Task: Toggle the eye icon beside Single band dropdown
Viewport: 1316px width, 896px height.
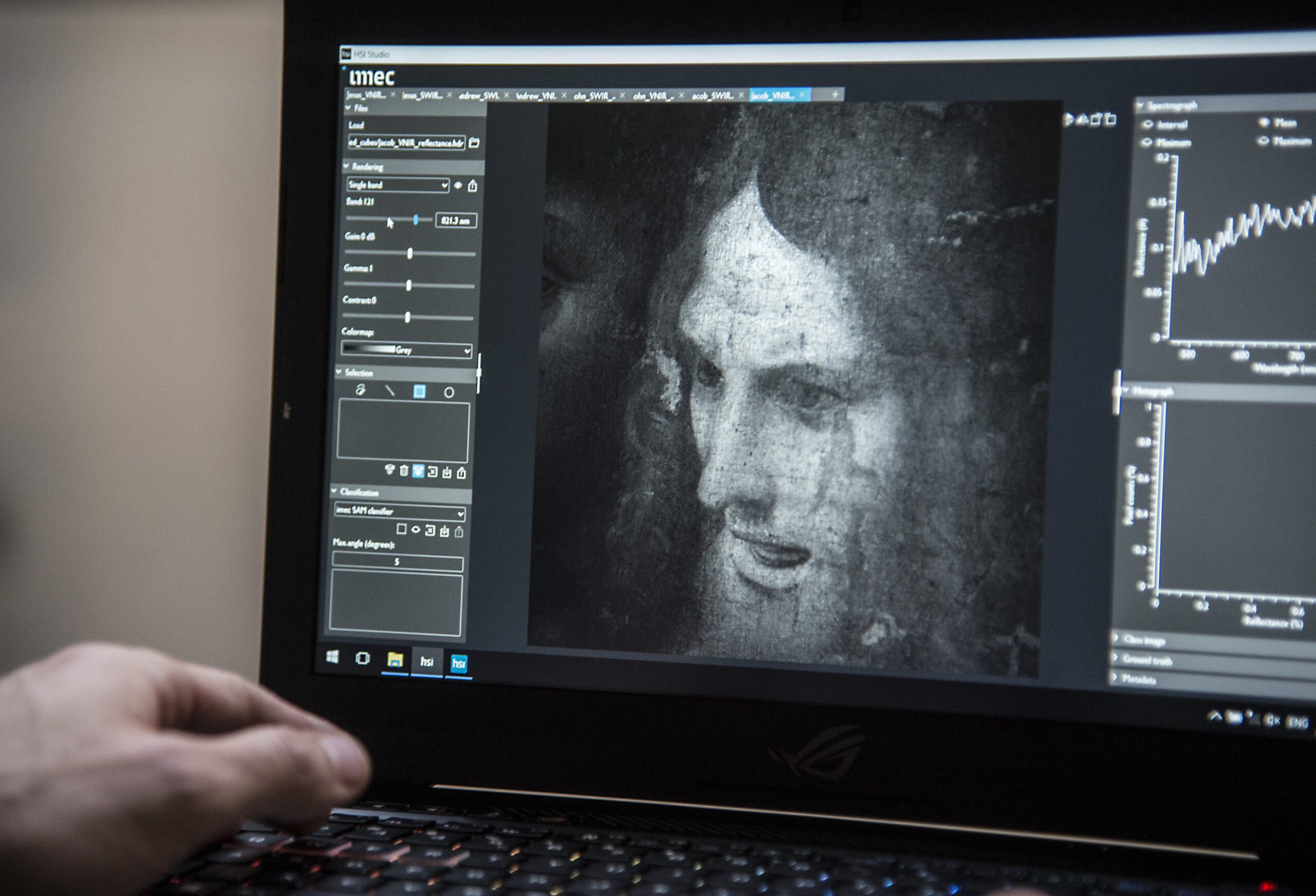Action: point(458,185)
